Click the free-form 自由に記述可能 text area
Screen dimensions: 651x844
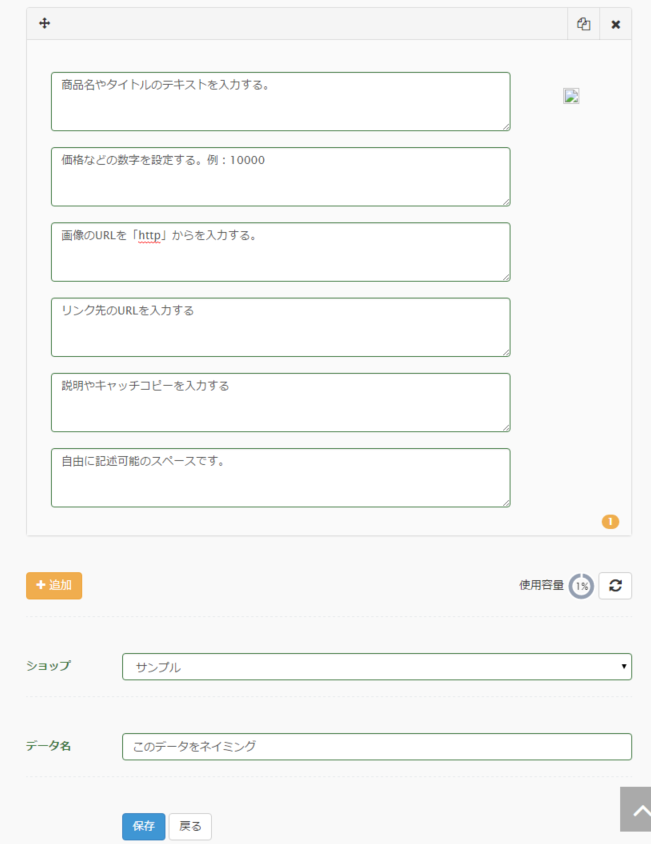pos(281,478)
